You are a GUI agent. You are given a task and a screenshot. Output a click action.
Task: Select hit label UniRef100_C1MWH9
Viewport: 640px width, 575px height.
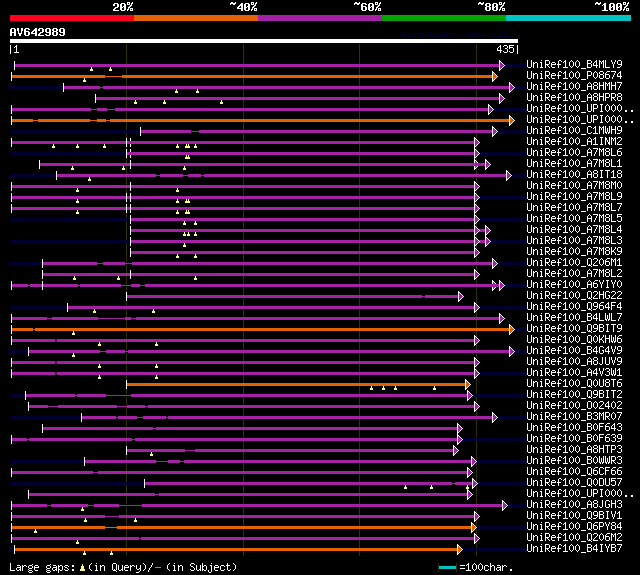coord(574,131)
